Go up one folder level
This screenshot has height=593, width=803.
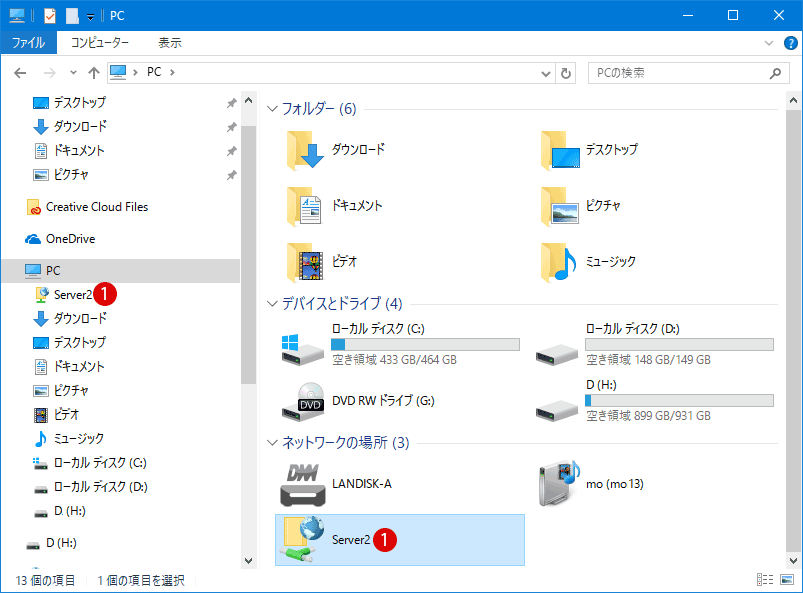94,73
